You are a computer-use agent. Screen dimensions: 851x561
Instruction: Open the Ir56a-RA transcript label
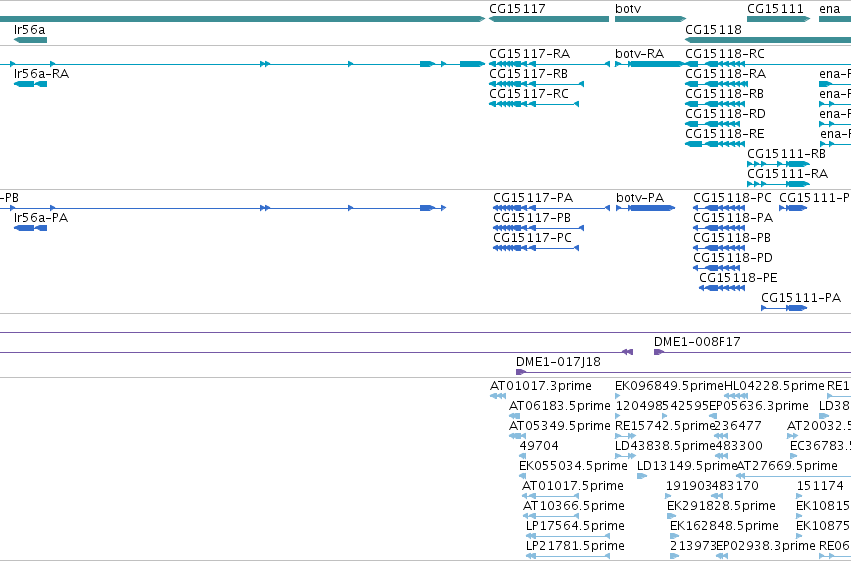click(x=41, y=74)
